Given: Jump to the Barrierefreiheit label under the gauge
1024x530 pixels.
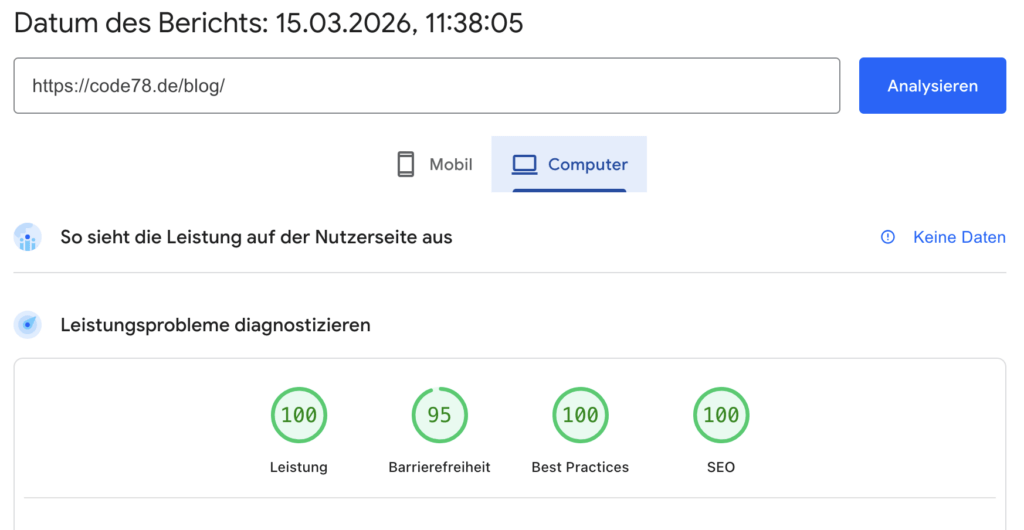Looking at the screenshot, I should point(439,467).
